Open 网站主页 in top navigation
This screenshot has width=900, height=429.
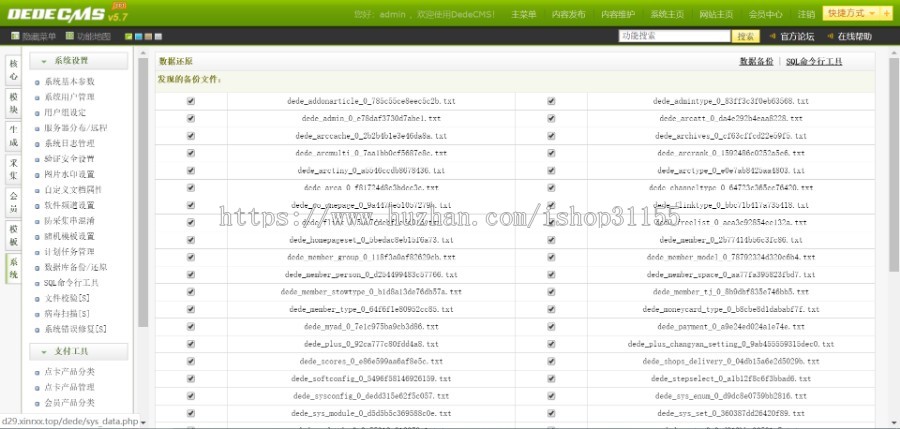[x=716, y=14]
